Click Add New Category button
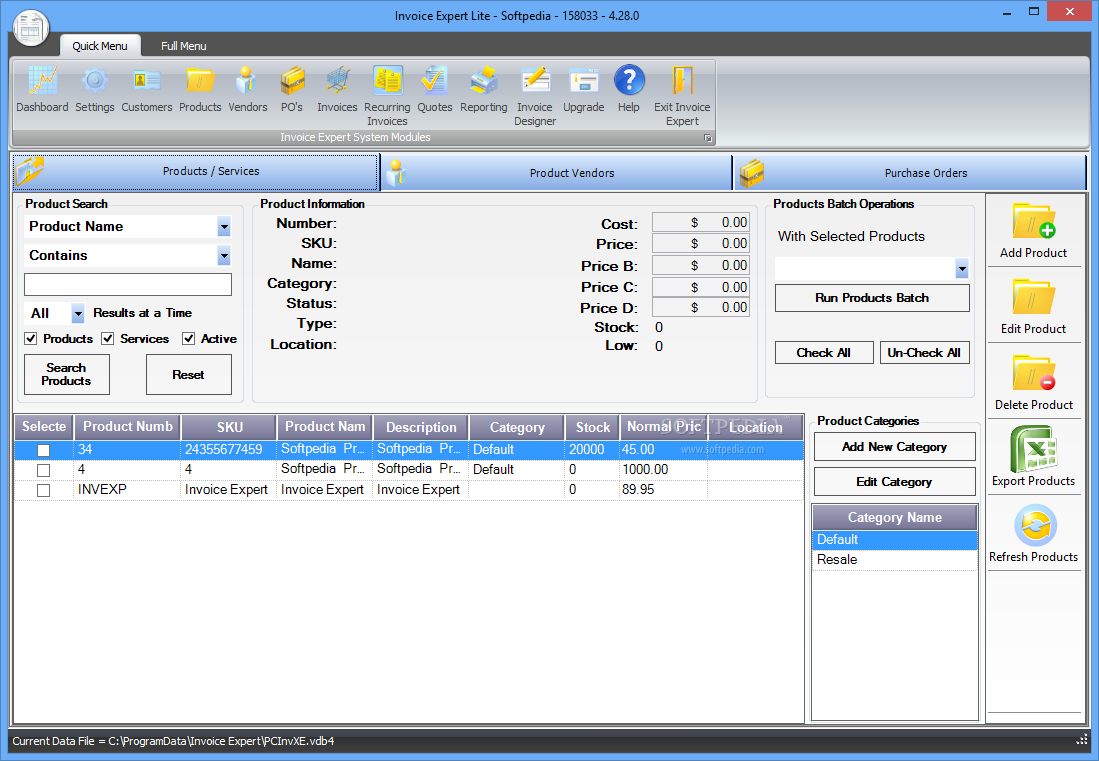This screenshot has width=1099, height=761. pyautogui.click(x=894, y=446)
